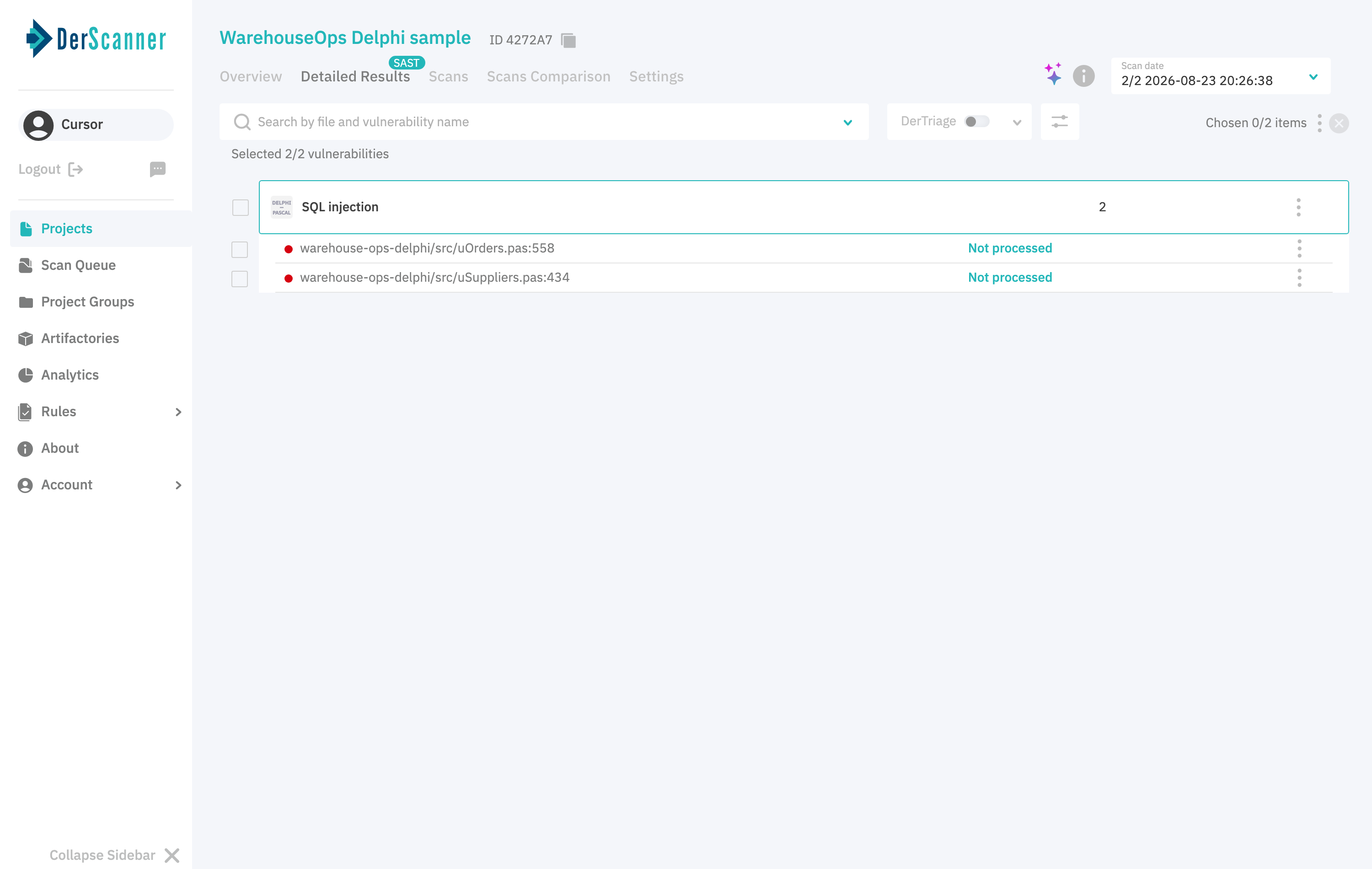
Task: Switch to the Scans Comparison tab
Action: (548, 76)
